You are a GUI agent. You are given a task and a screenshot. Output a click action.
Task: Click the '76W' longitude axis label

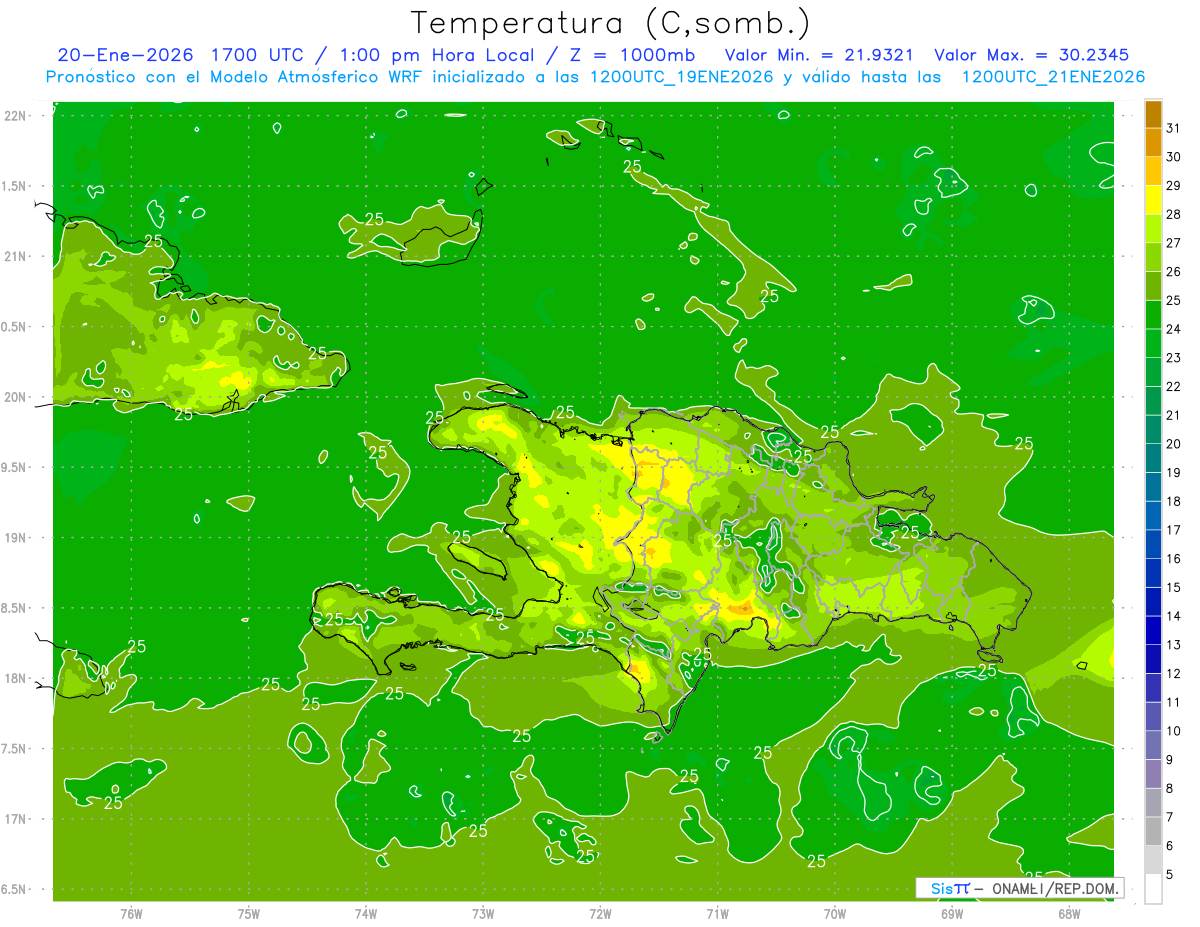click(x=131, y=914)
